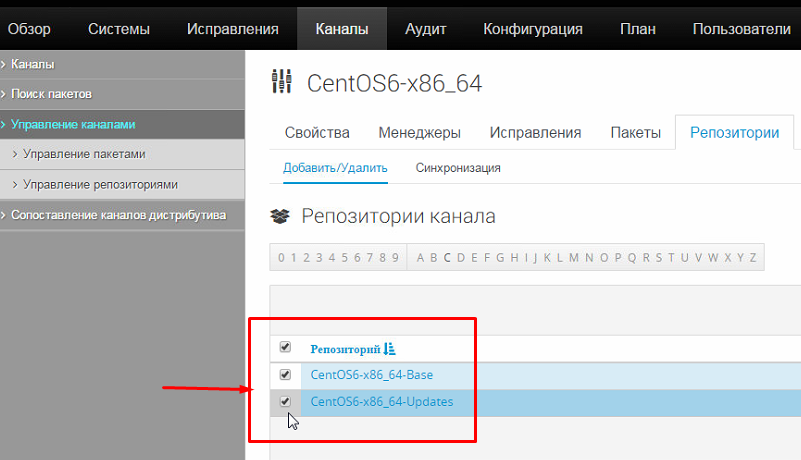This screenshot has height=460, width=801.
Task: Switch to Синхронизация subtab
Action: click(x=458, y=168)
